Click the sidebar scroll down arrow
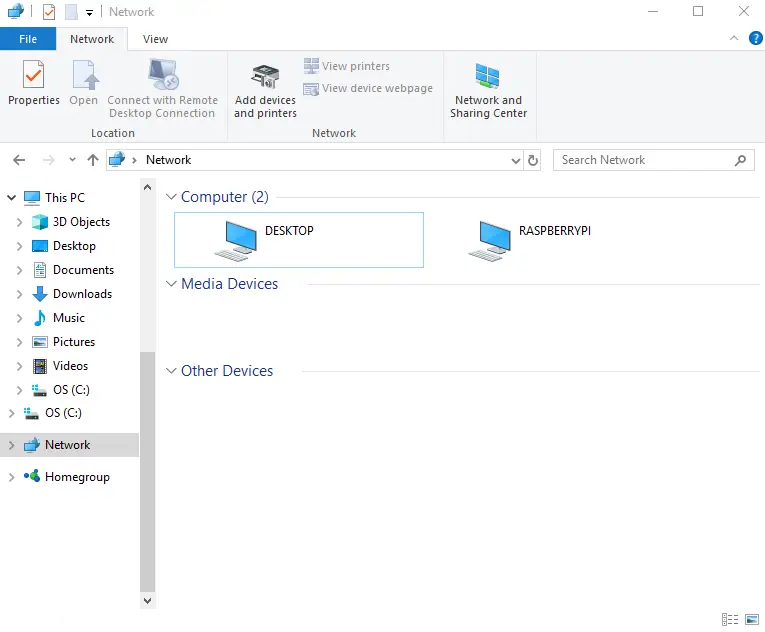The height and width of the screenshot is (632, 765). pyautogui.click(x=147, y=601)
